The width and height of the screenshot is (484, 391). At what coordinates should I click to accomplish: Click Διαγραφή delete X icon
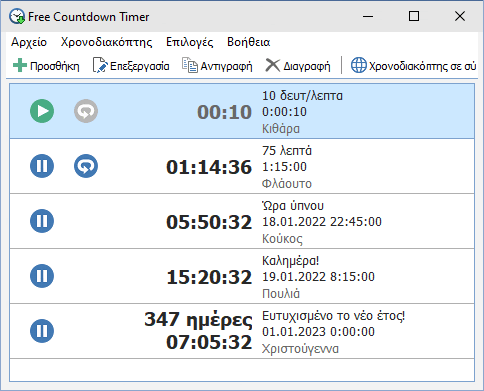click(273, 65)
